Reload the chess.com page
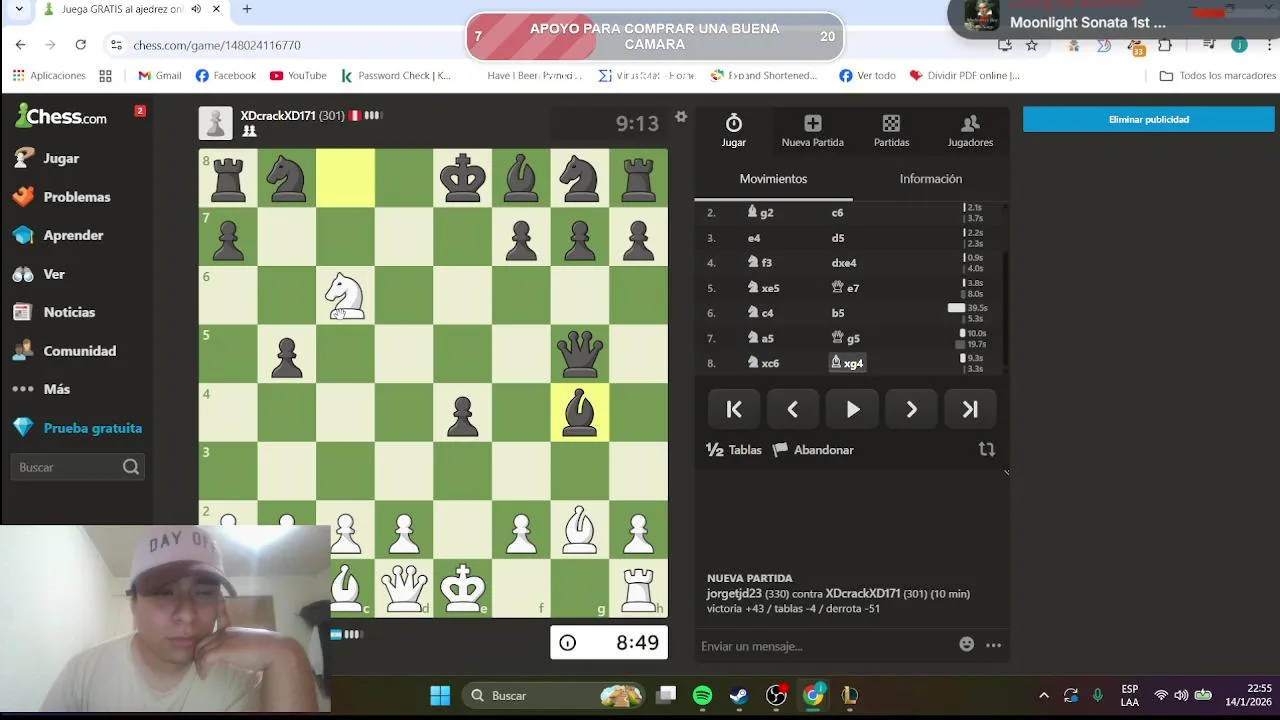Image resolution: width=1280 pixels, height=720 pixels. 80,45
